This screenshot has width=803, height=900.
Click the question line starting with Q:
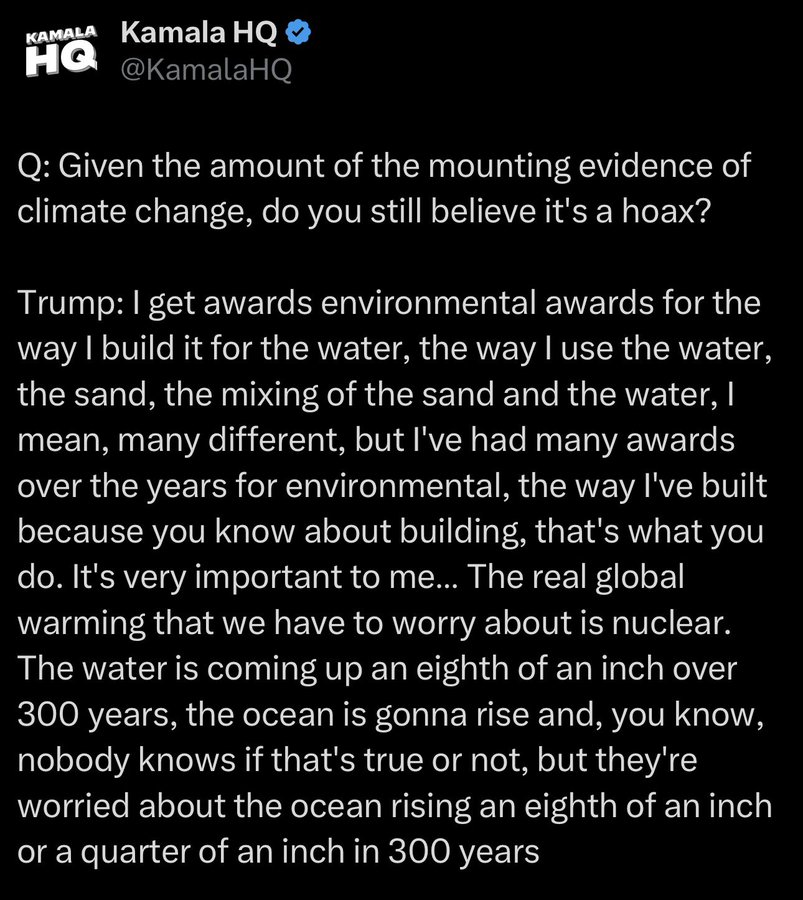click(384, 166)
